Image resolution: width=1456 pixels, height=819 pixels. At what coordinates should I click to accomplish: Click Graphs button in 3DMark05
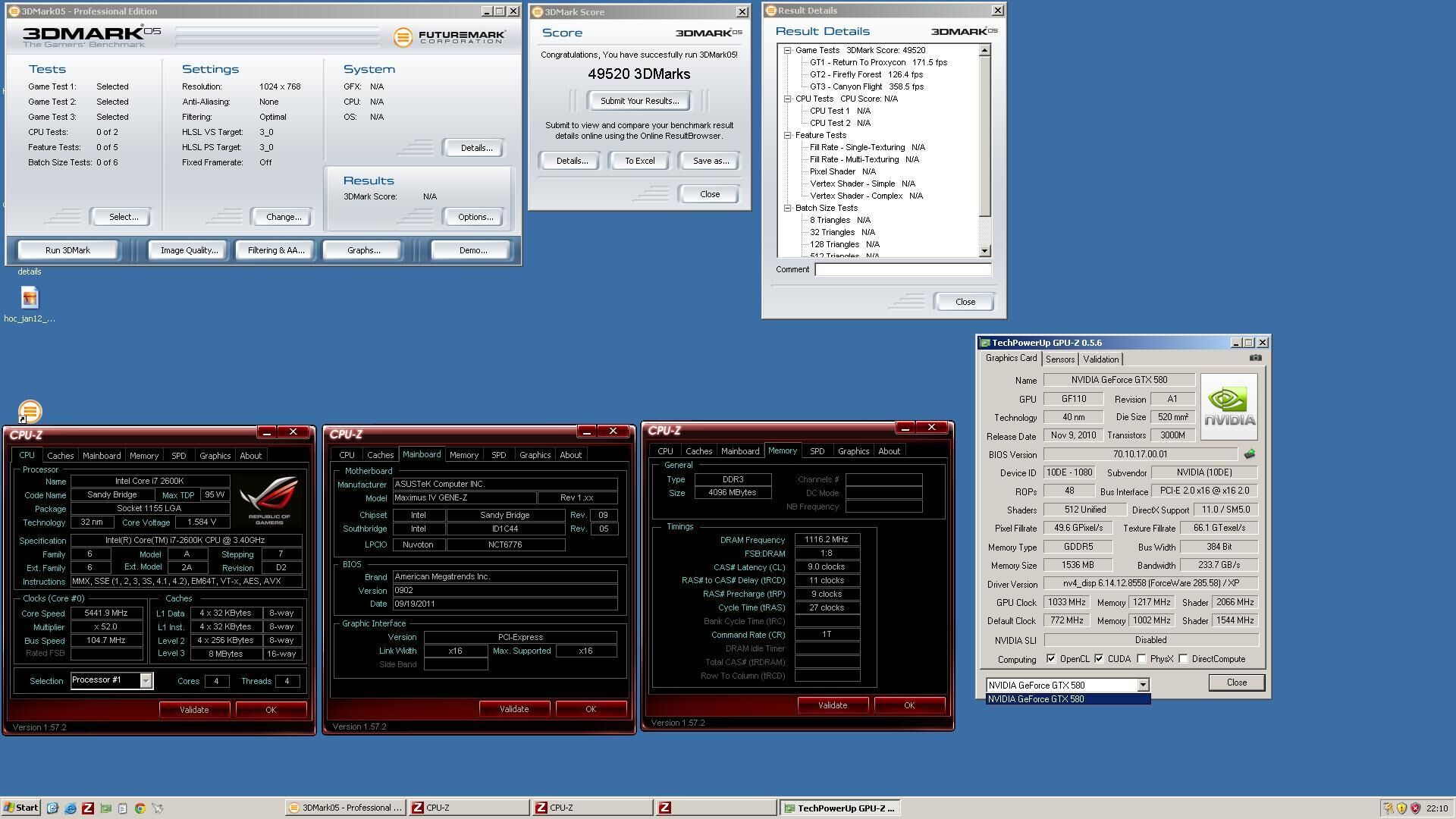click(x=363, y=250)
